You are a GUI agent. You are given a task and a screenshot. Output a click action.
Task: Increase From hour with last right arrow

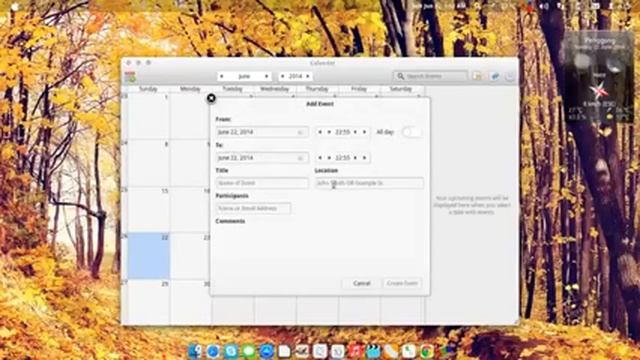coord(364,132)
